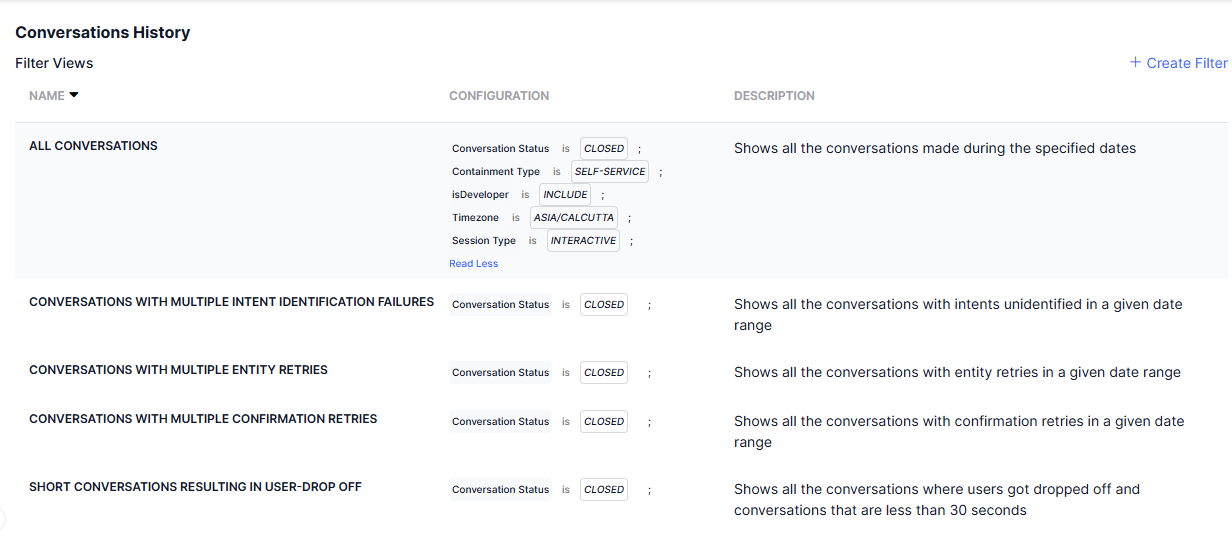The width and height of the screenshot is (1232, 544).
Task: Click the NAME column header
Action: (x=46, y=96)
